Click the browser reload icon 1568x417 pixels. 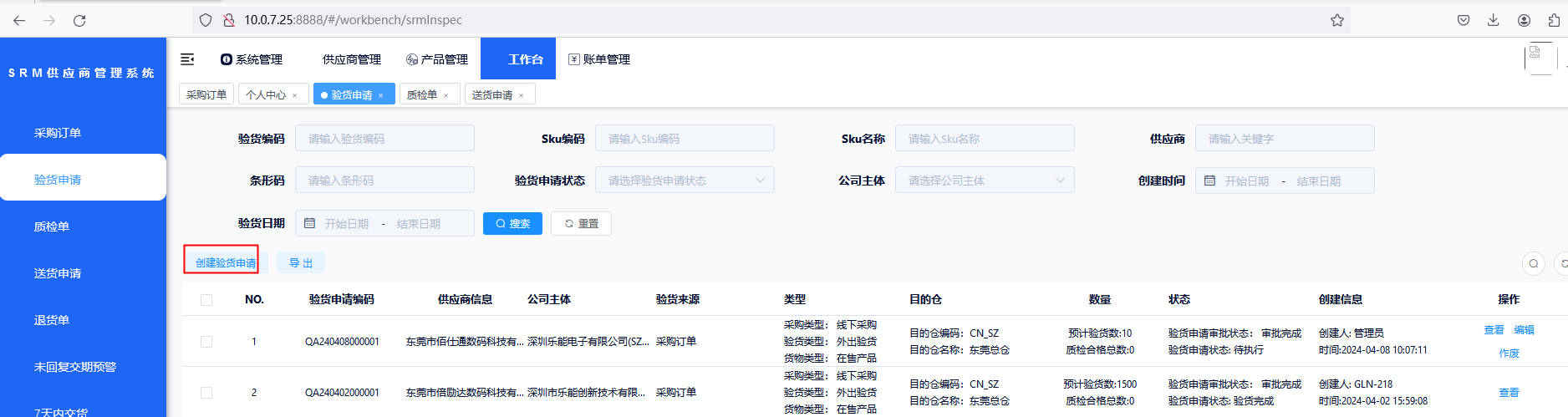[x=79, y=20]
